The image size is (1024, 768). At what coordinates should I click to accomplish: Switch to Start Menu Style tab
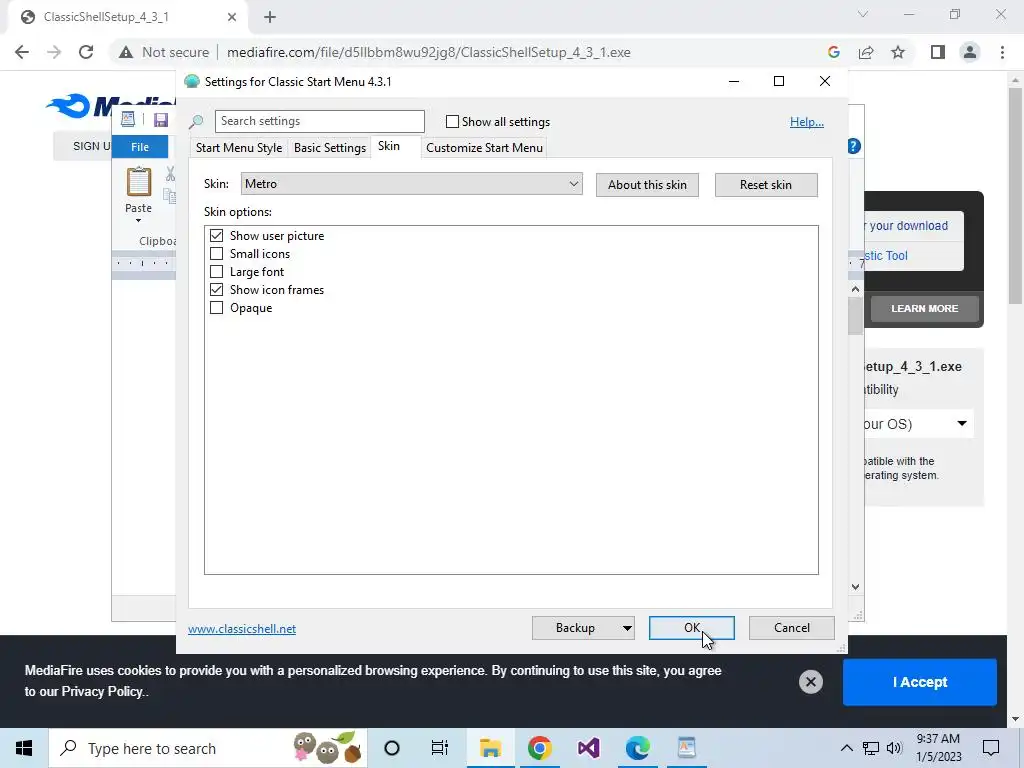coord(239,148)
